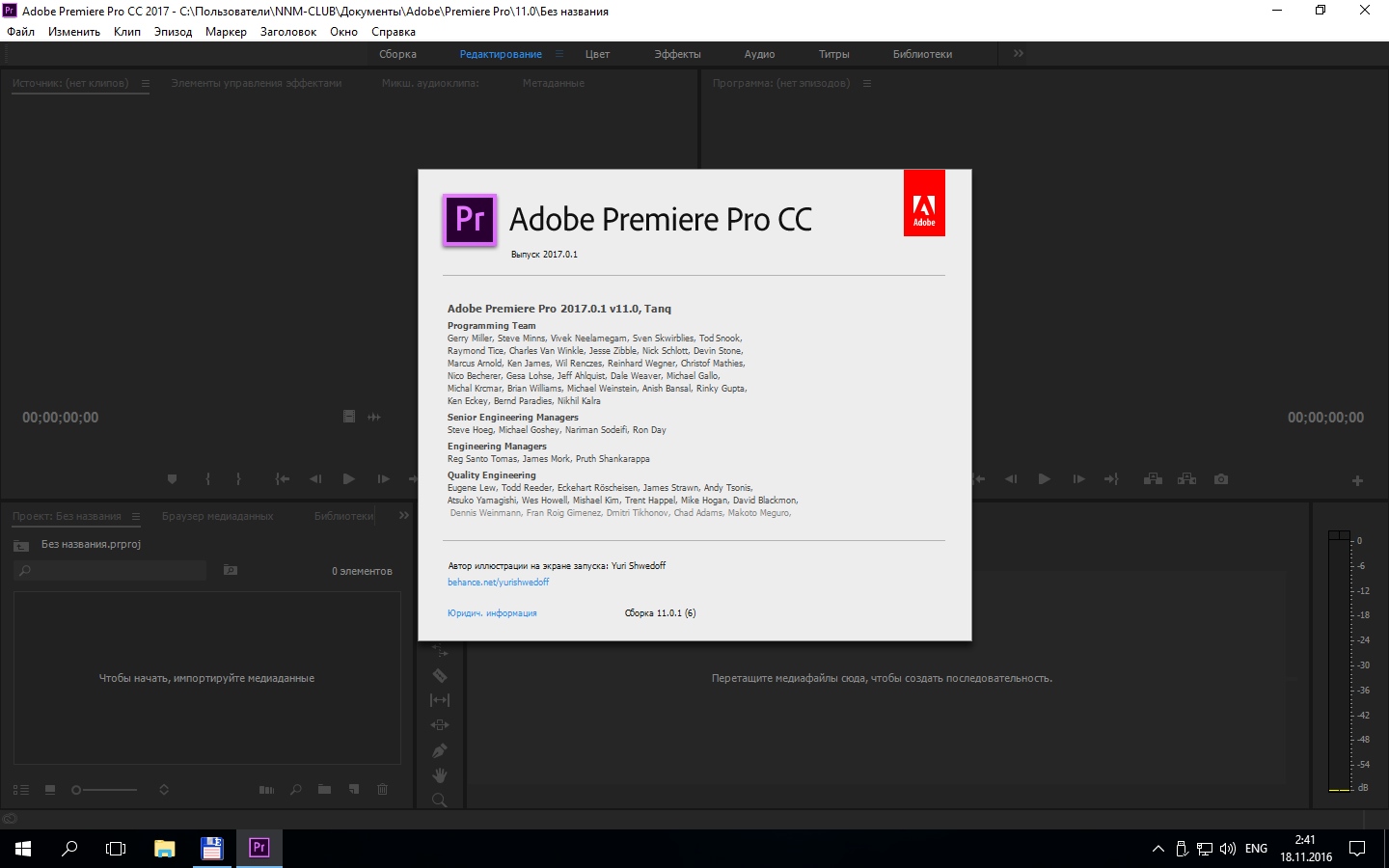Open Браузер медиаданных tab
Image resolution: width=1389 pixels, height=868 pixels.
[218, 517]
